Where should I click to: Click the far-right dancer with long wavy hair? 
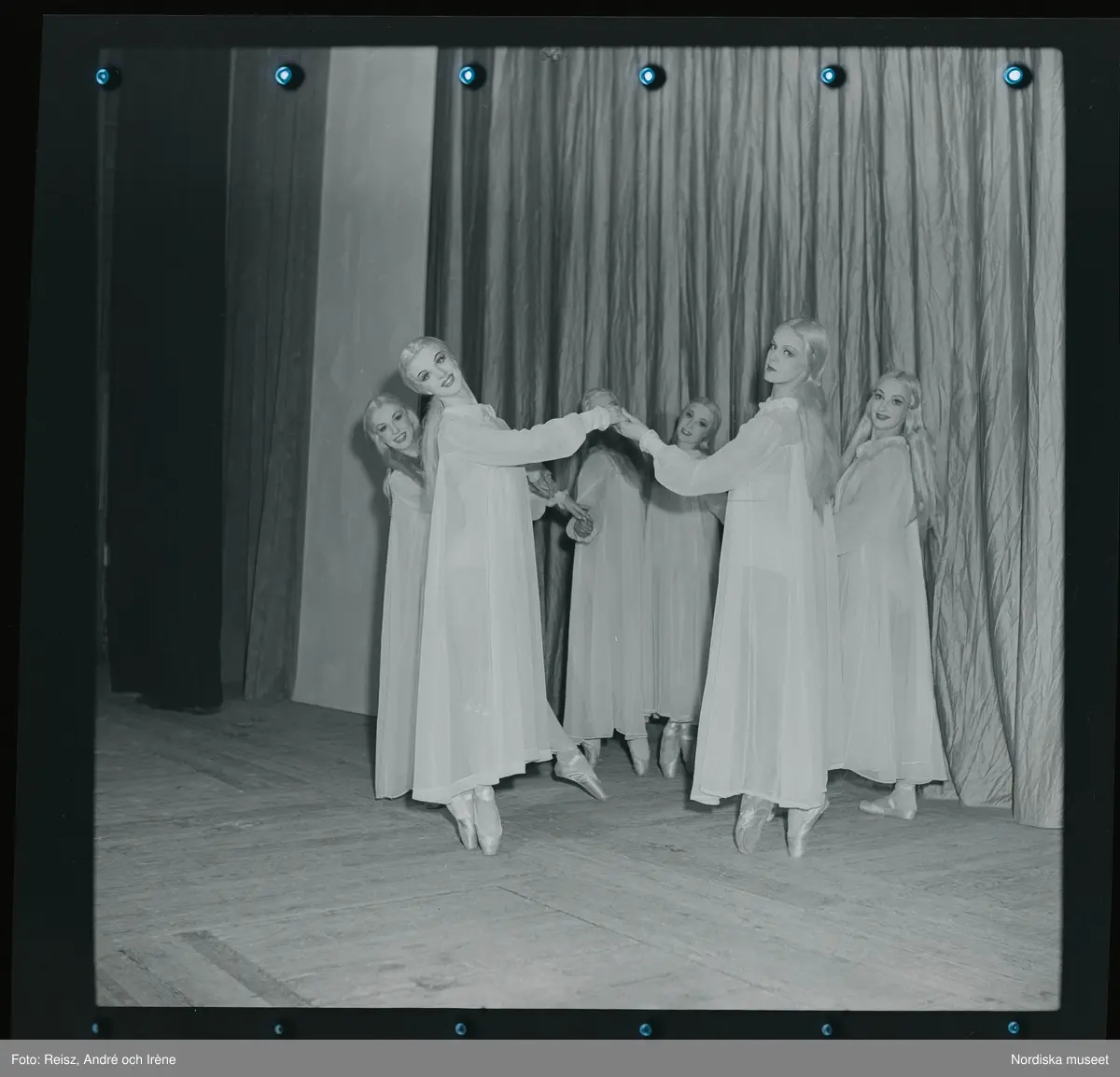(887, 597)
